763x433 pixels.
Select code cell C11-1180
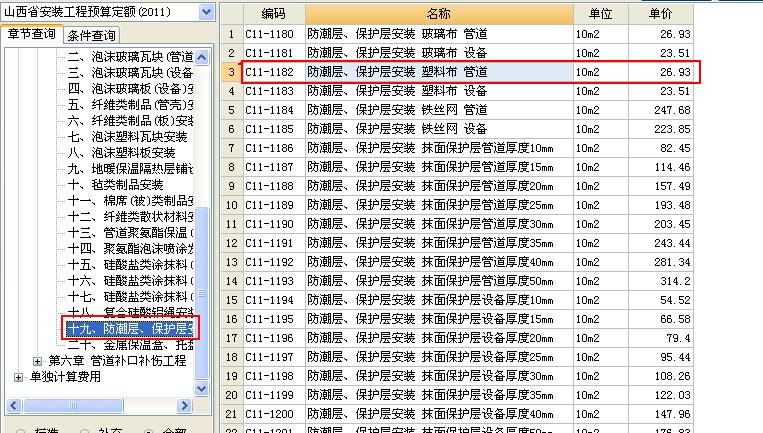(274, 34)
